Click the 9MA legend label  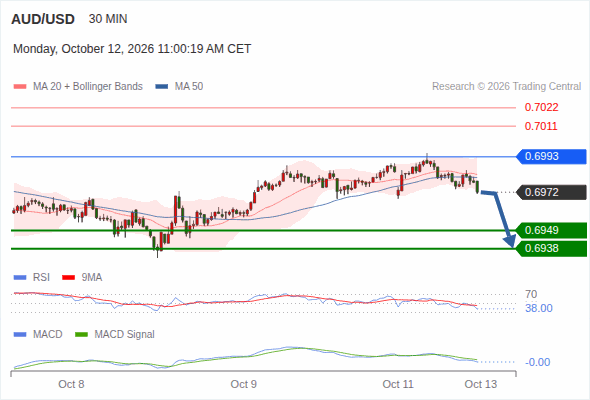[x=92, y=278]
